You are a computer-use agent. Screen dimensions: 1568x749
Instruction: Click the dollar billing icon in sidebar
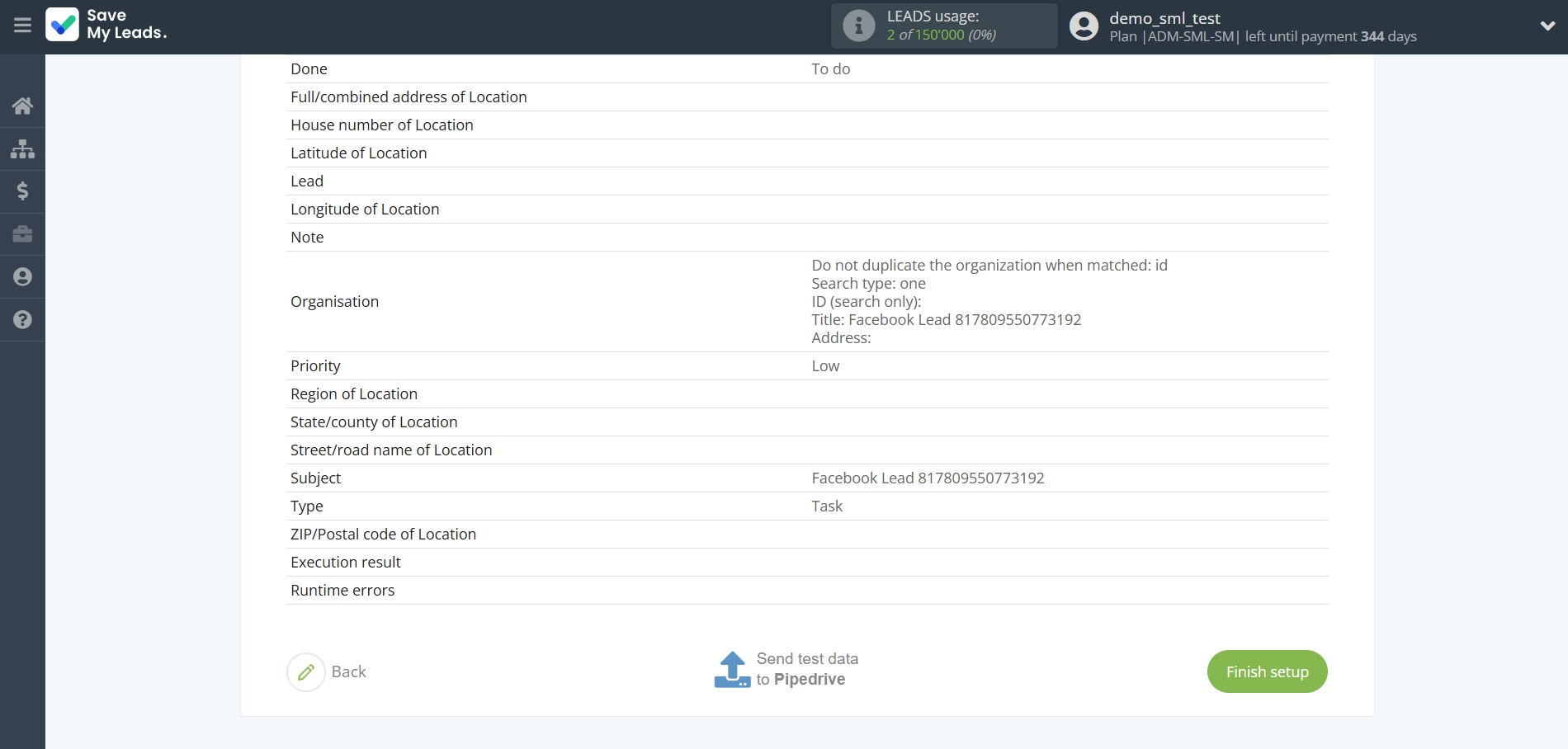click(22, 191)
